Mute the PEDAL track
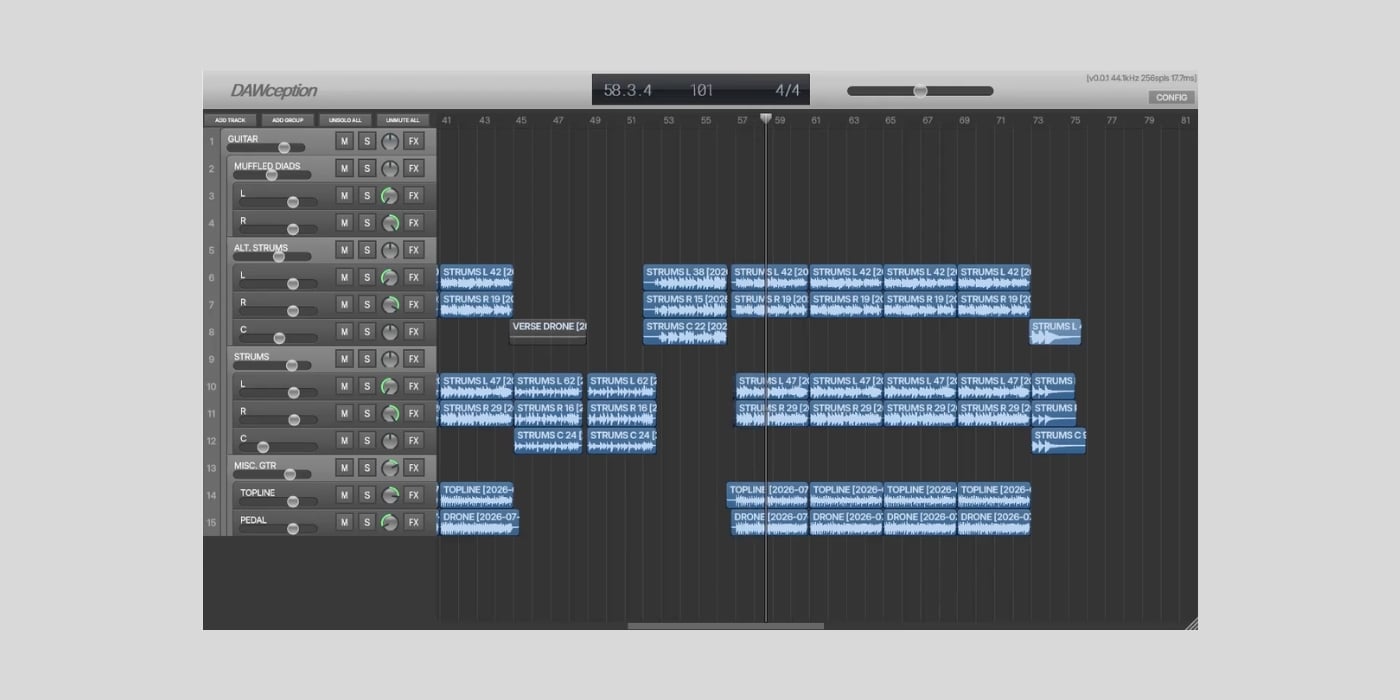This screenshot has width=1400, height=700. (x=344, y=522)
